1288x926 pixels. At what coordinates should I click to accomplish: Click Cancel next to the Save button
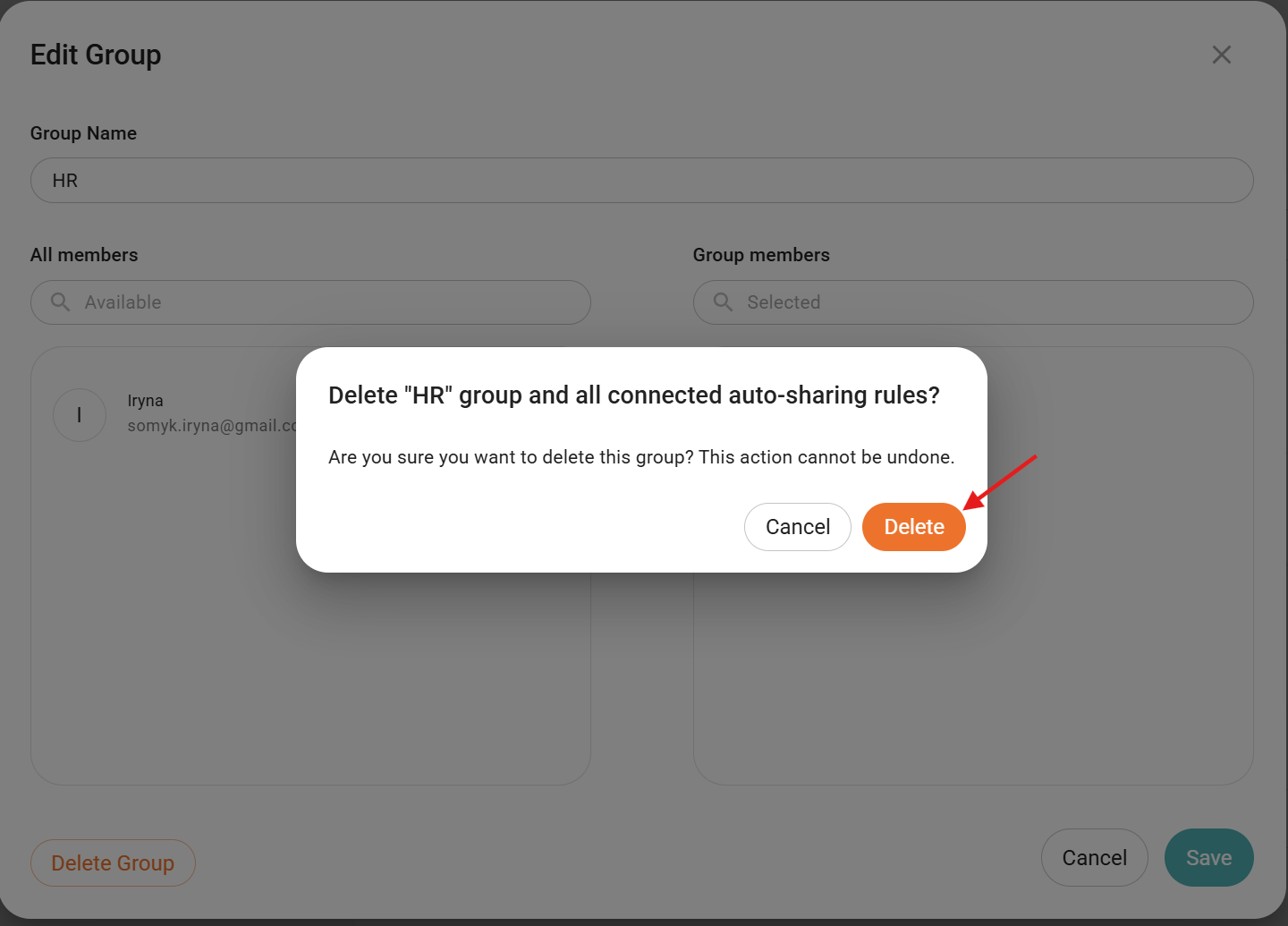1094,858
